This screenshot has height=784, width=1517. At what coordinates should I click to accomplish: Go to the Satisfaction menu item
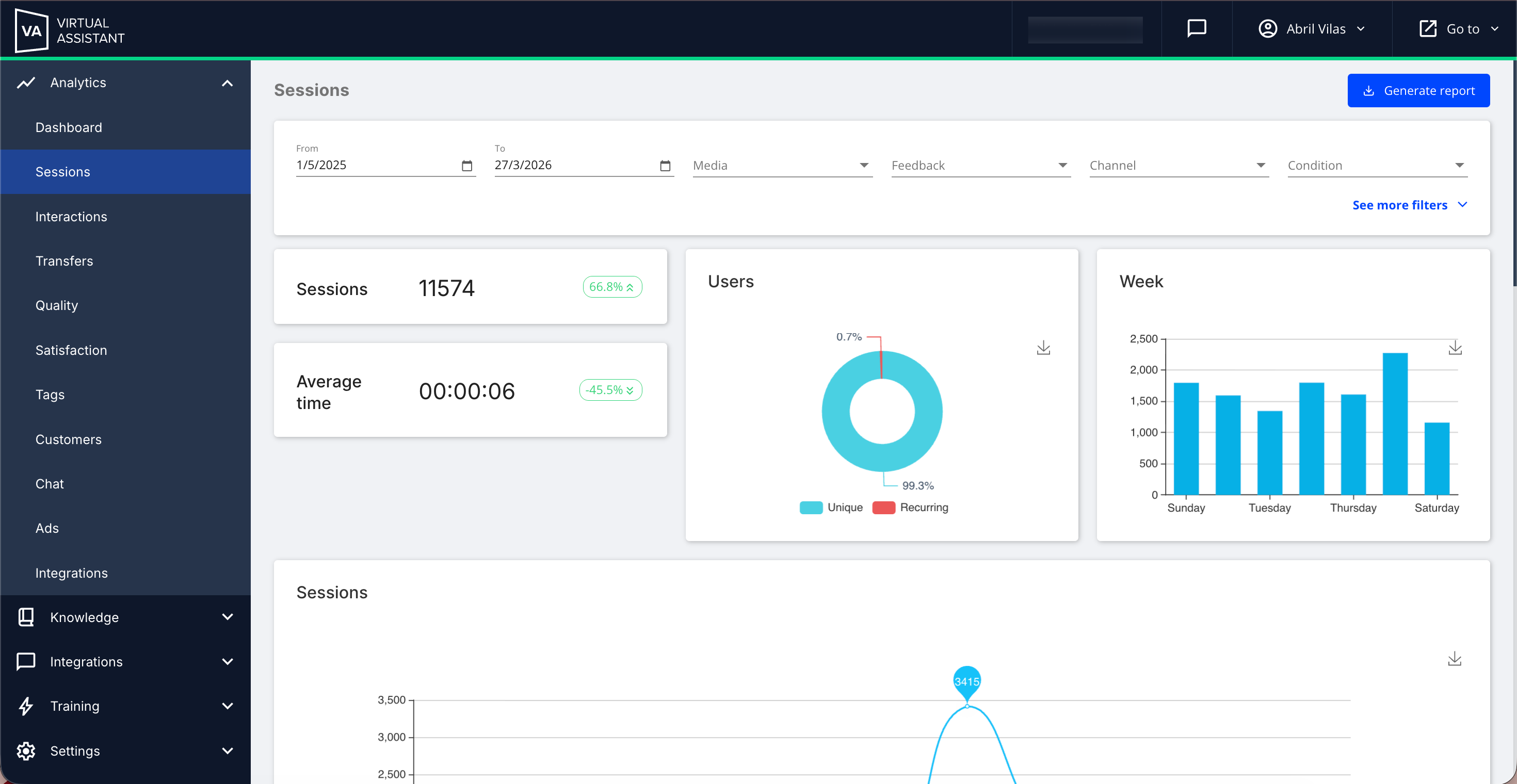tap(71, 350)
